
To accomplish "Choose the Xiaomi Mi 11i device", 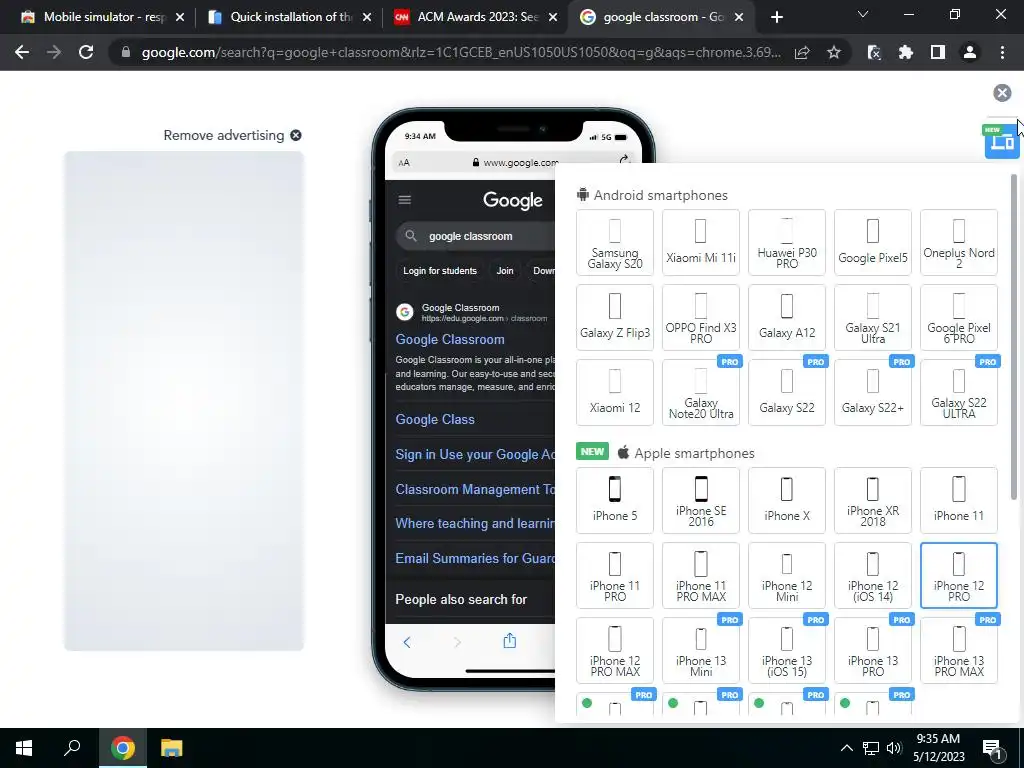I will click(x=701, y=243).
